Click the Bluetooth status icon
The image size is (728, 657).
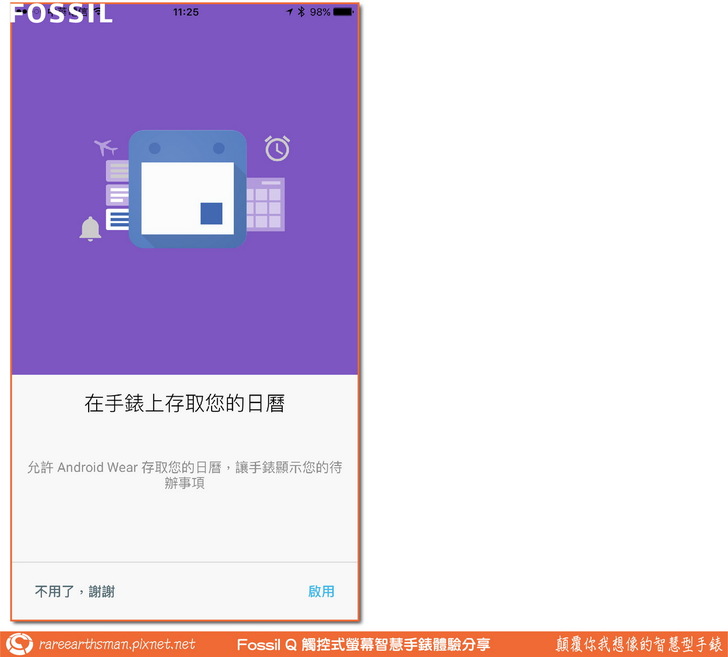coord(301,12)
